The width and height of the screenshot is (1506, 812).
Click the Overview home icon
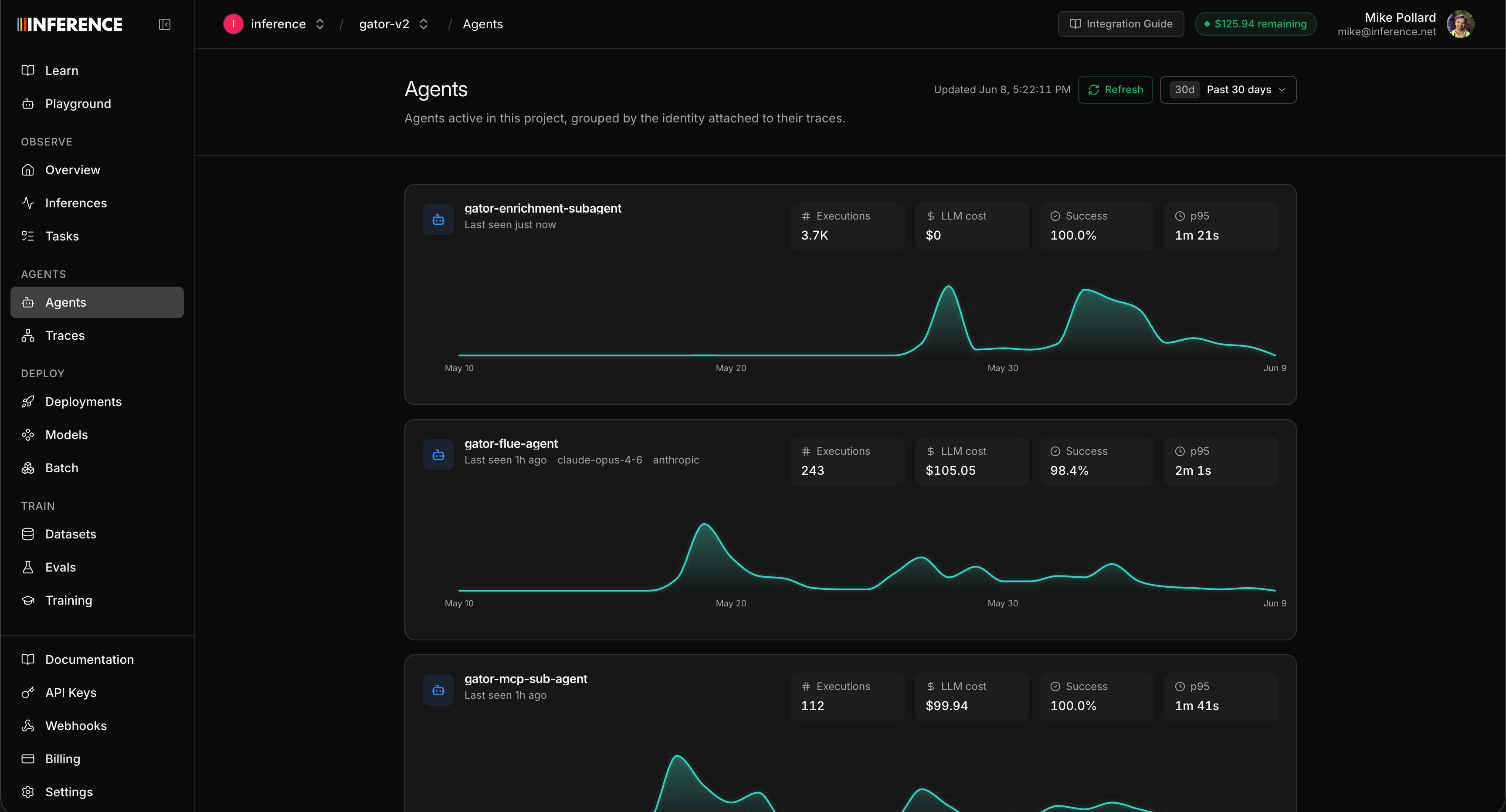pyautogui.click(x=28, y=169)
